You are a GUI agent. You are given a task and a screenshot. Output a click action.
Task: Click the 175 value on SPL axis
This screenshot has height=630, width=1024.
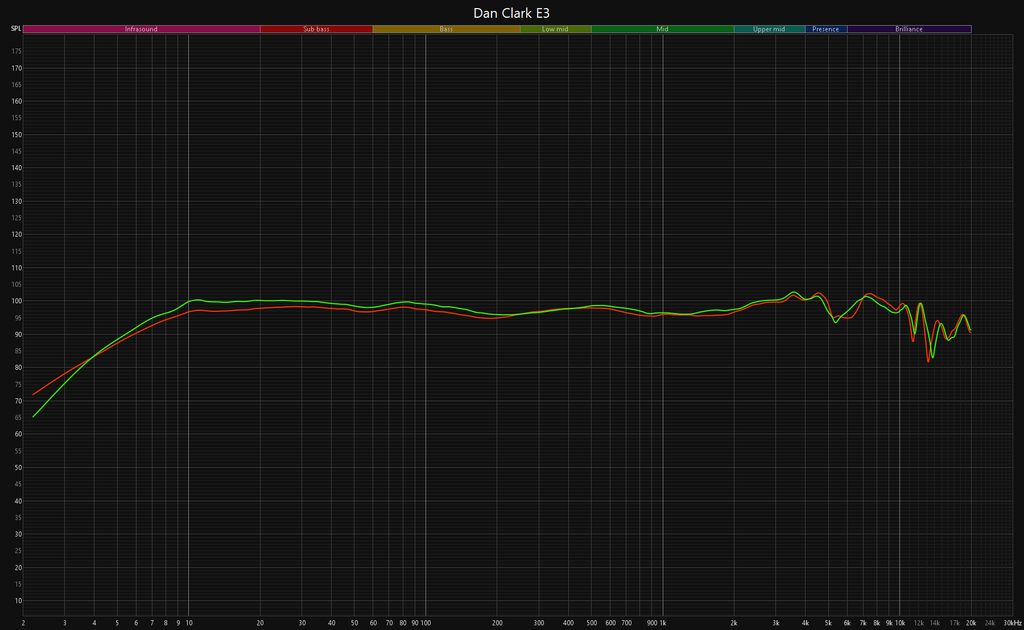pos(17,68)
